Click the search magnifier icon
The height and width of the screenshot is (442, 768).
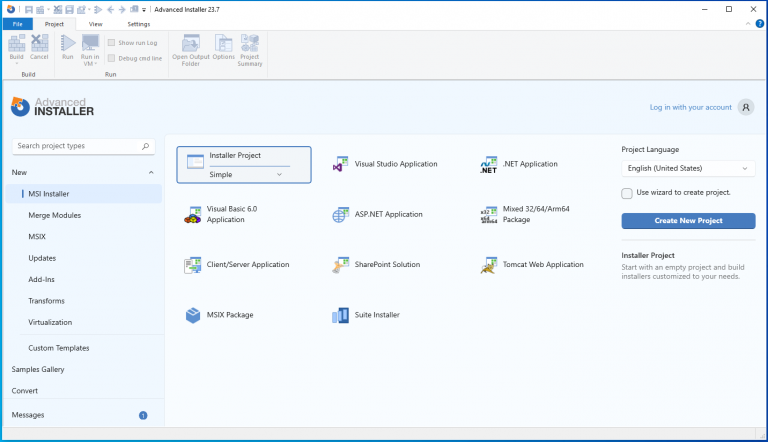click(145, 146)
